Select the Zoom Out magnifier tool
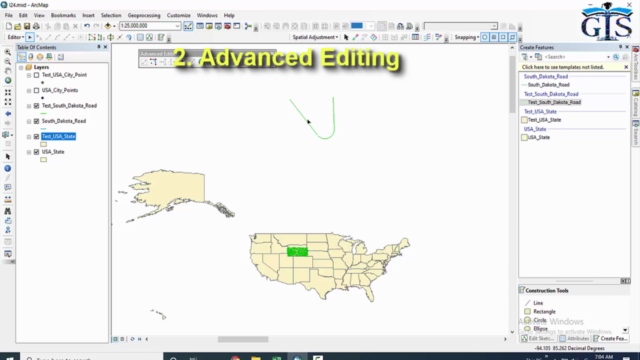 8,62
